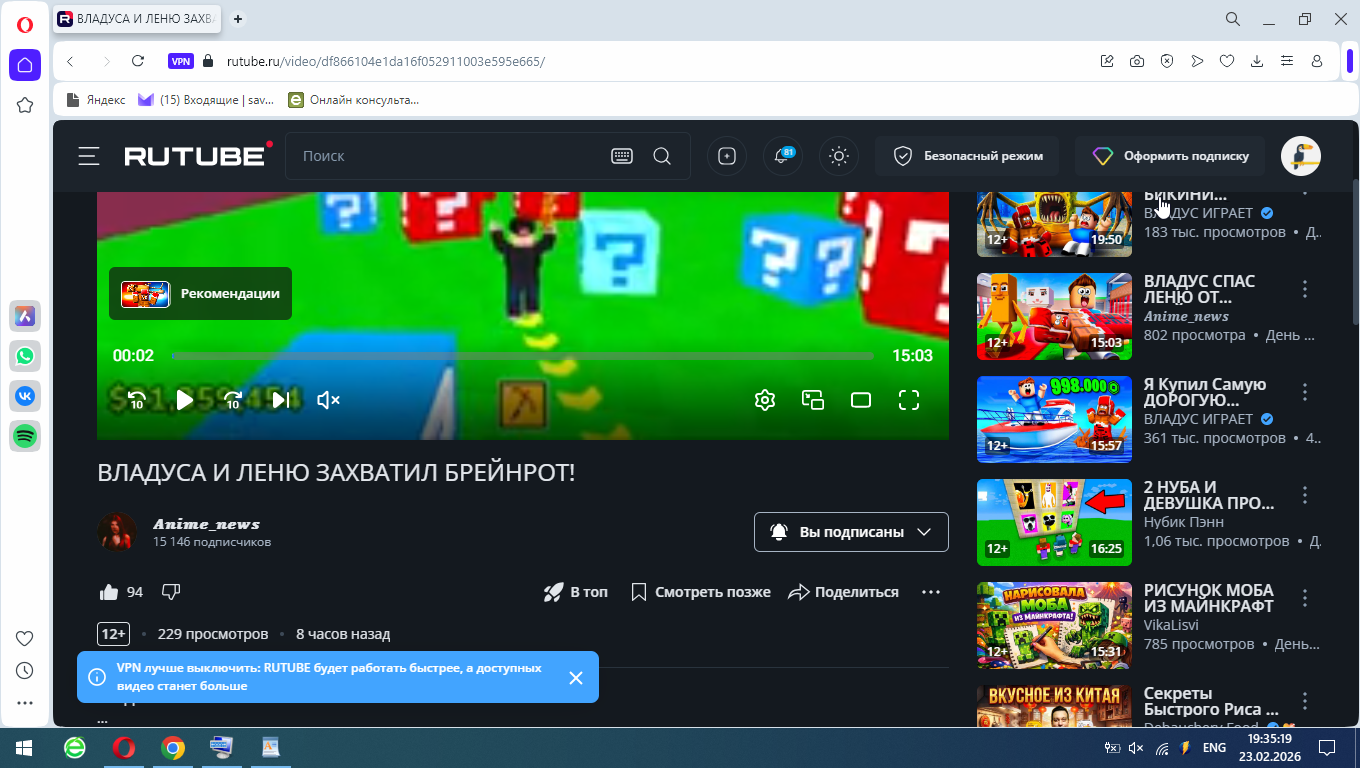Image resolution: width=1360 pixels, height=768 pixels.
Task: Click РИСУНОК МОБА ИЗ МАЙНКРАФТ title
Action: point(1209,598)
